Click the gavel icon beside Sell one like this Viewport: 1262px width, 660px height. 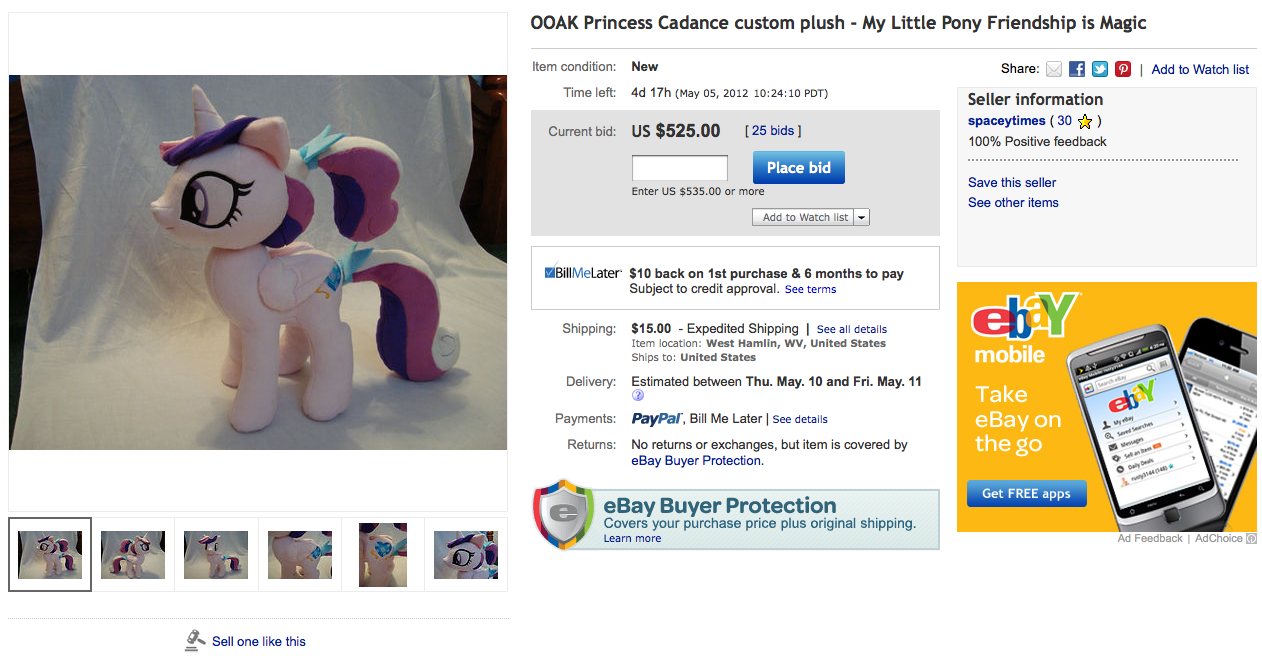click(x=195, y=641)
